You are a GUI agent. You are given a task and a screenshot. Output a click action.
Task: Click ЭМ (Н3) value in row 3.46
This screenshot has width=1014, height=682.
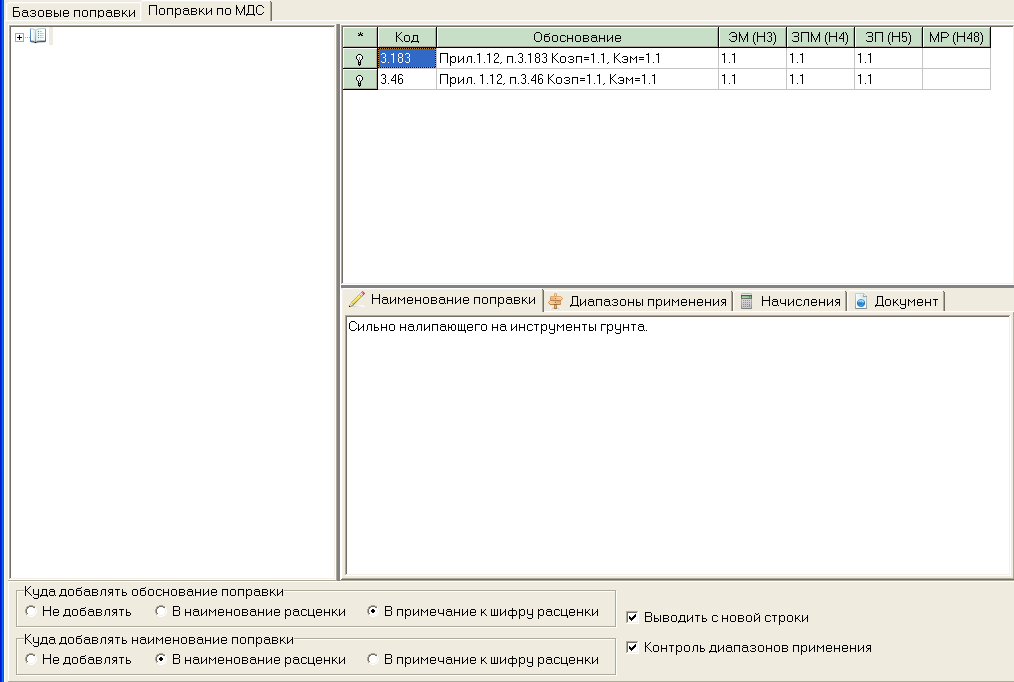click(x=752, y=80)
